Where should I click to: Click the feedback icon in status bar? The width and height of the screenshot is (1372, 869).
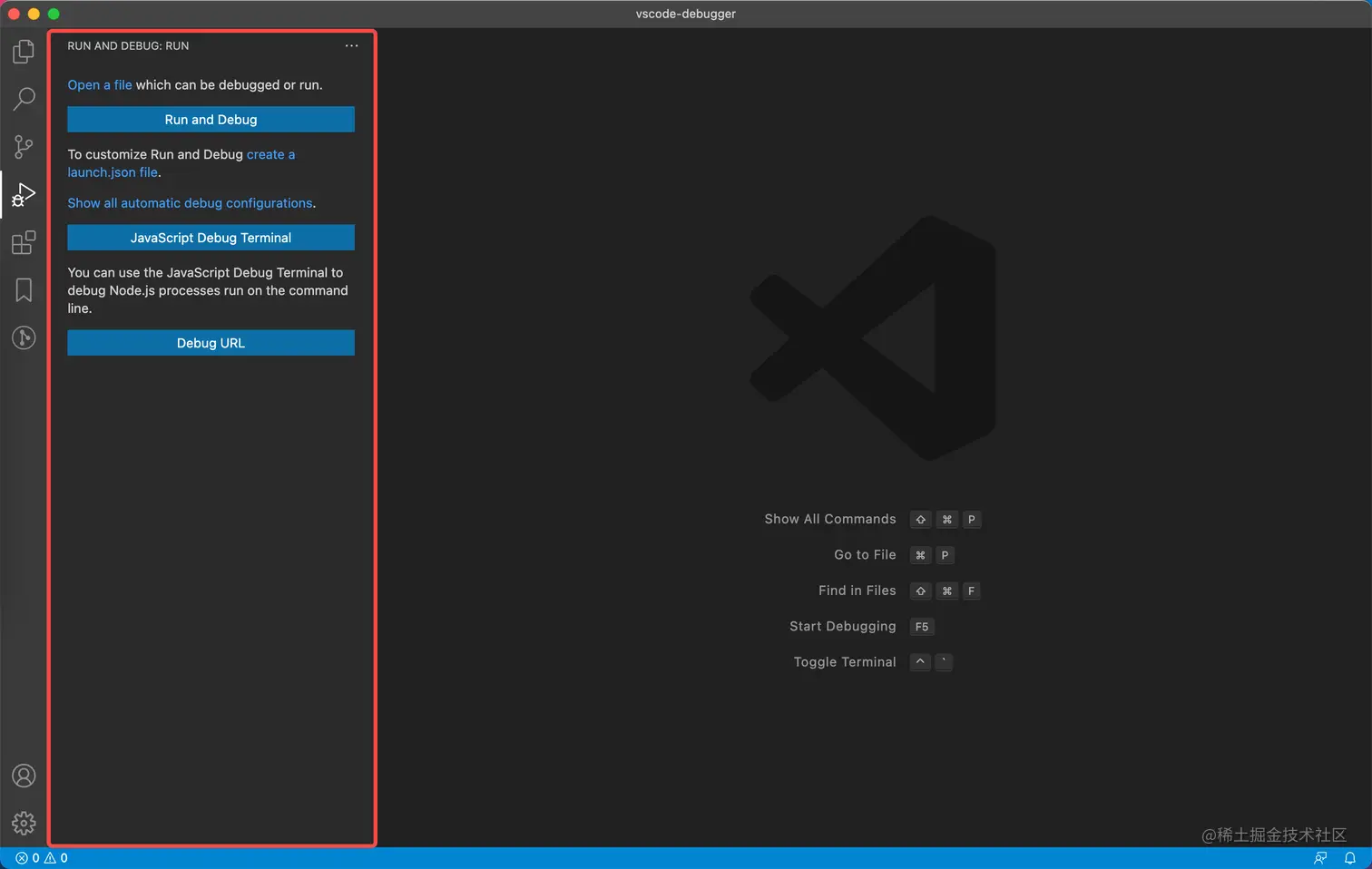tap(1320, 858)
